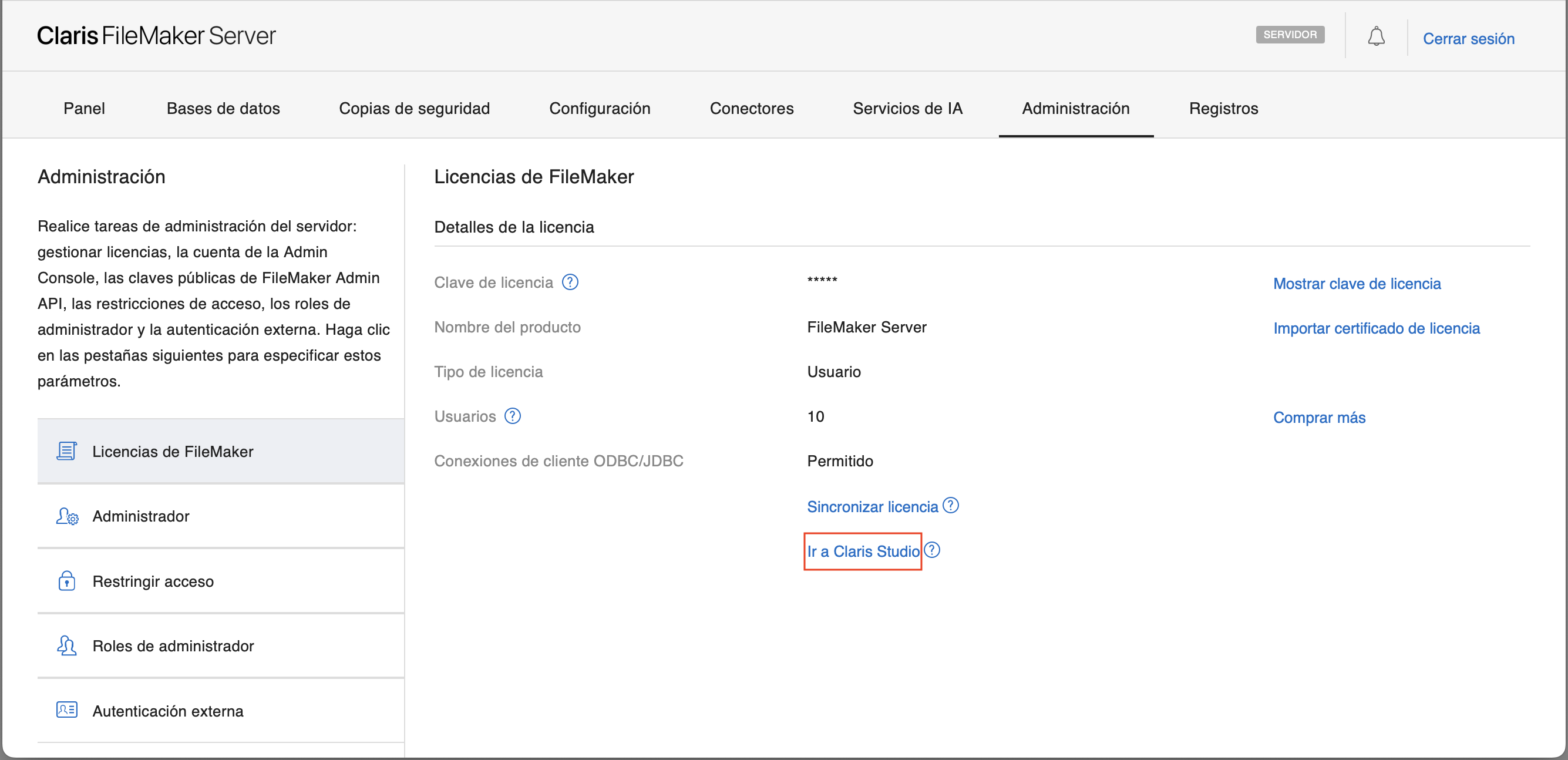Open the Copias de seguridad tab

pos(414,109)
